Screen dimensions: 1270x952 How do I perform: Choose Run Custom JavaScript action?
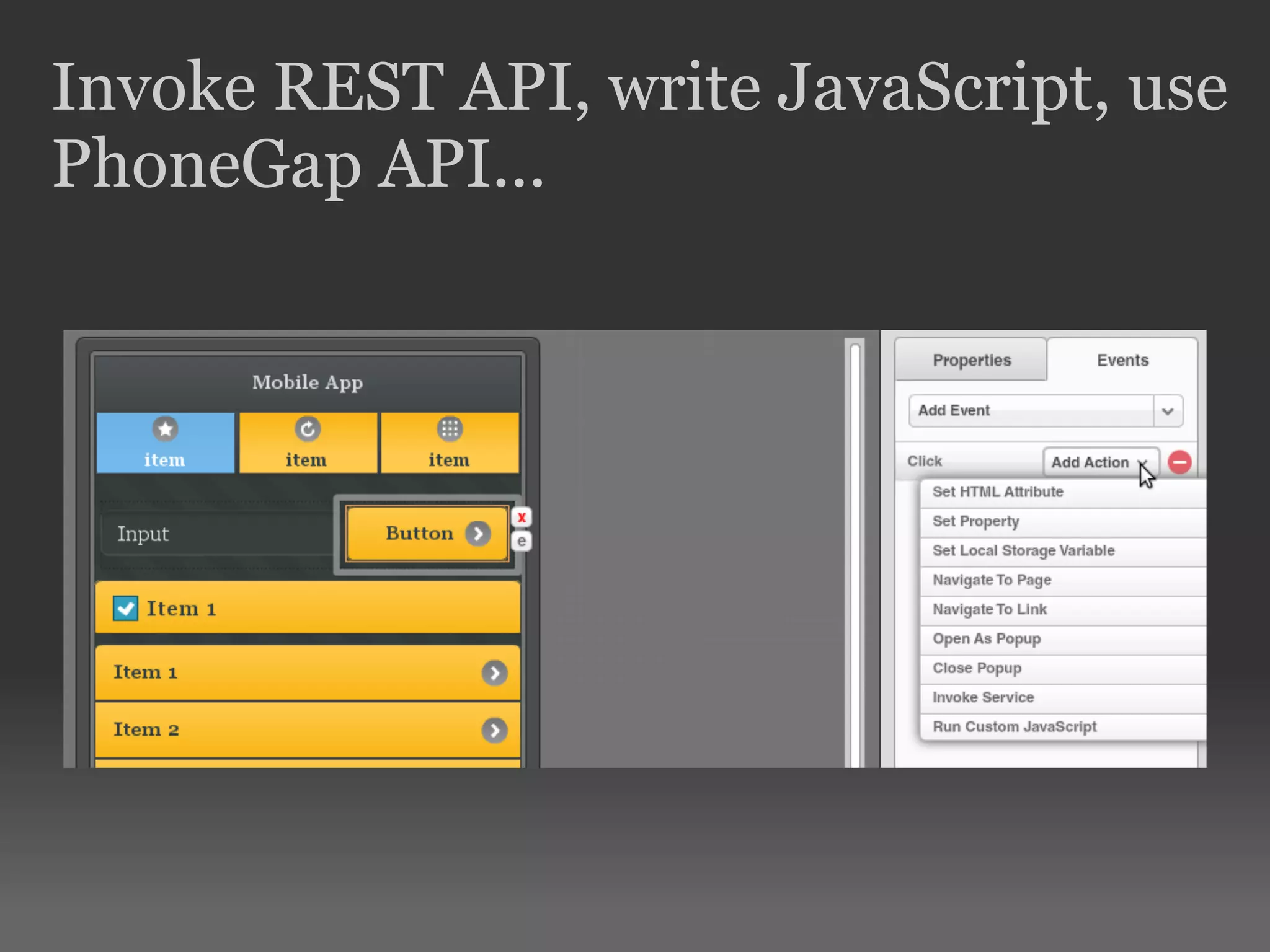[x=1063, y=727]
